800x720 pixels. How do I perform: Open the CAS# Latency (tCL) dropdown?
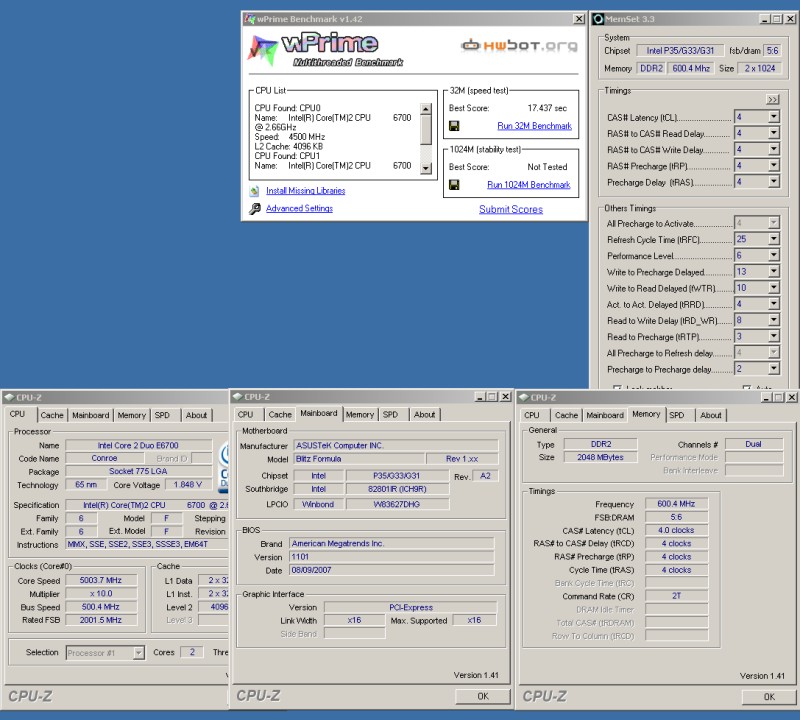(773, 117)
